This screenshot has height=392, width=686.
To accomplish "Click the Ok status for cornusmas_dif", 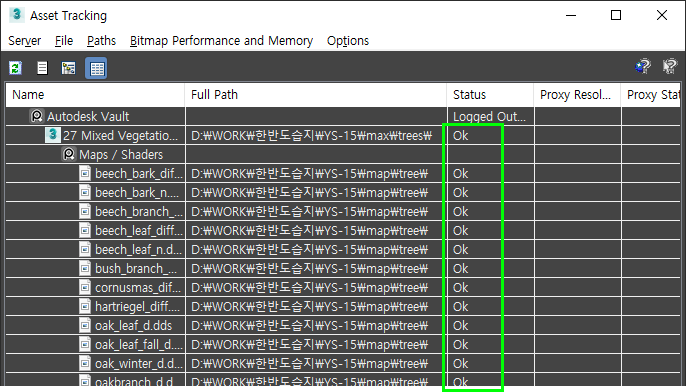I will [x=461, y=288].
